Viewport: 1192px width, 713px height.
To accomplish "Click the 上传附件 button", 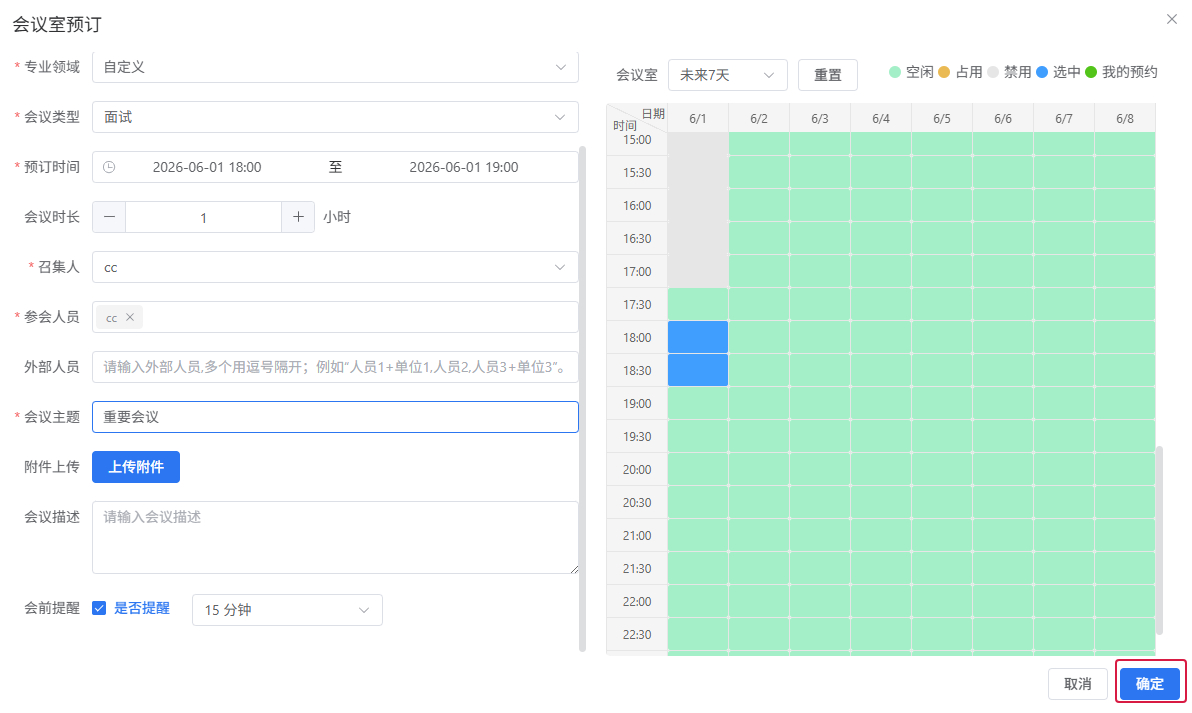I will [136, 467].
